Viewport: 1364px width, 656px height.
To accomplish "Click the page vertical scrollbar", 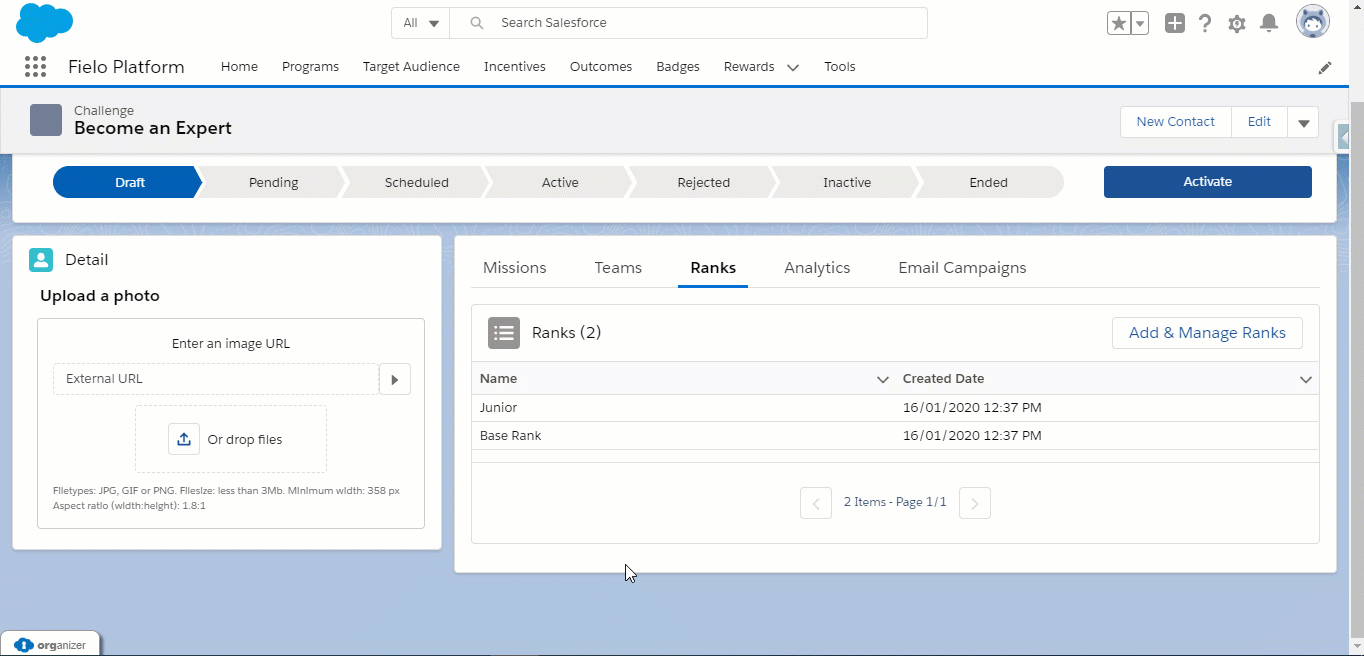I will click(x=1357, y=370).
